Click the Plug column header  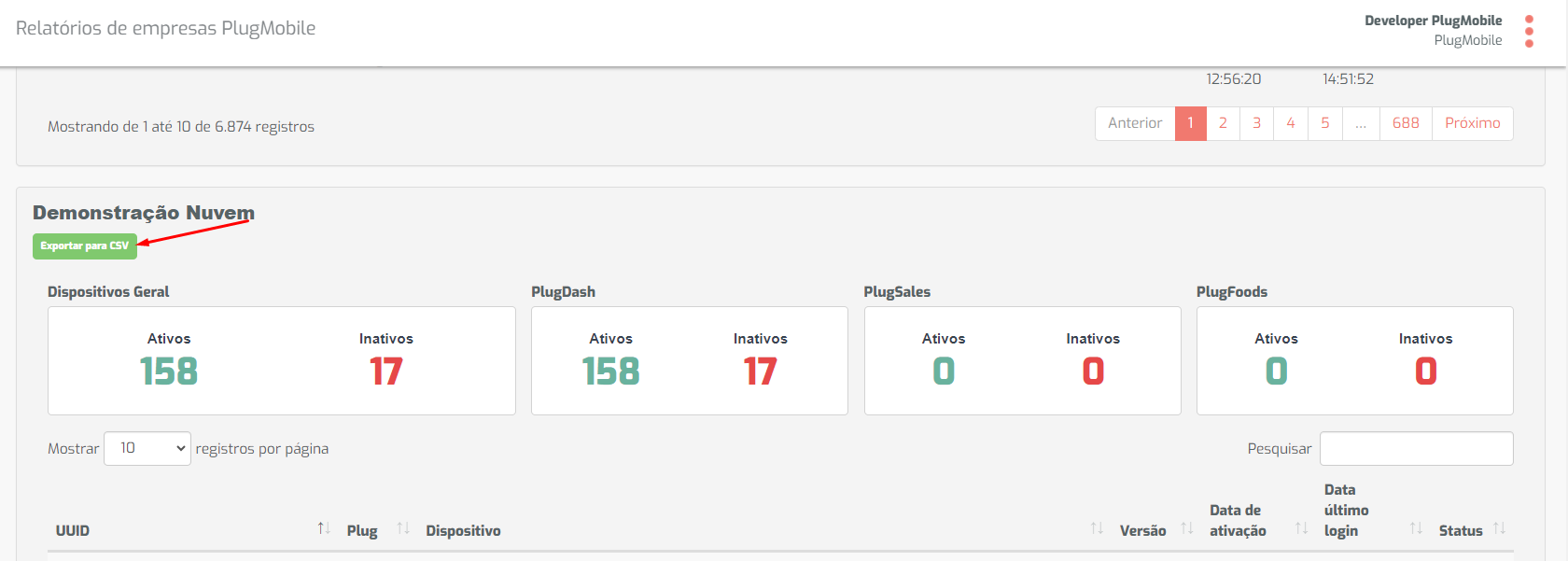click(x=362, y=530)
